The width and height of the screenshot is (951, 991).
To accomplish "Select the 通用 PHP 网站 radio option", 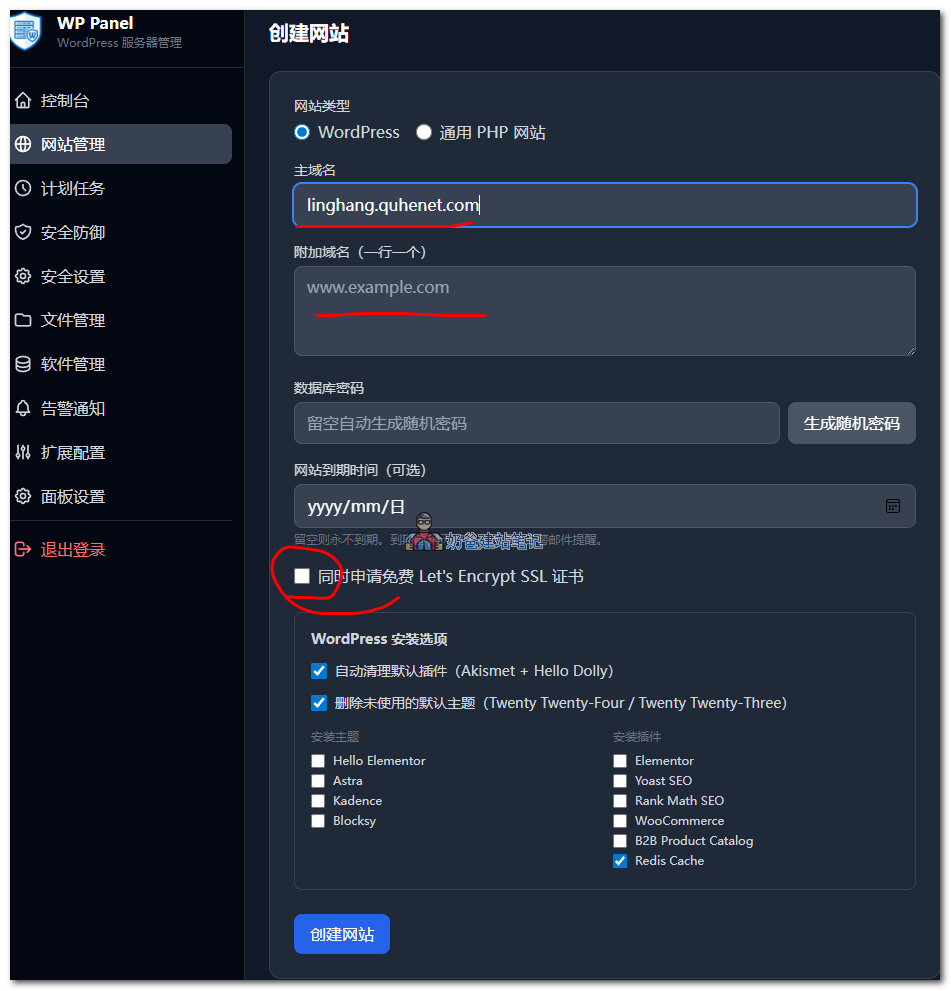I will pos(423,132).
